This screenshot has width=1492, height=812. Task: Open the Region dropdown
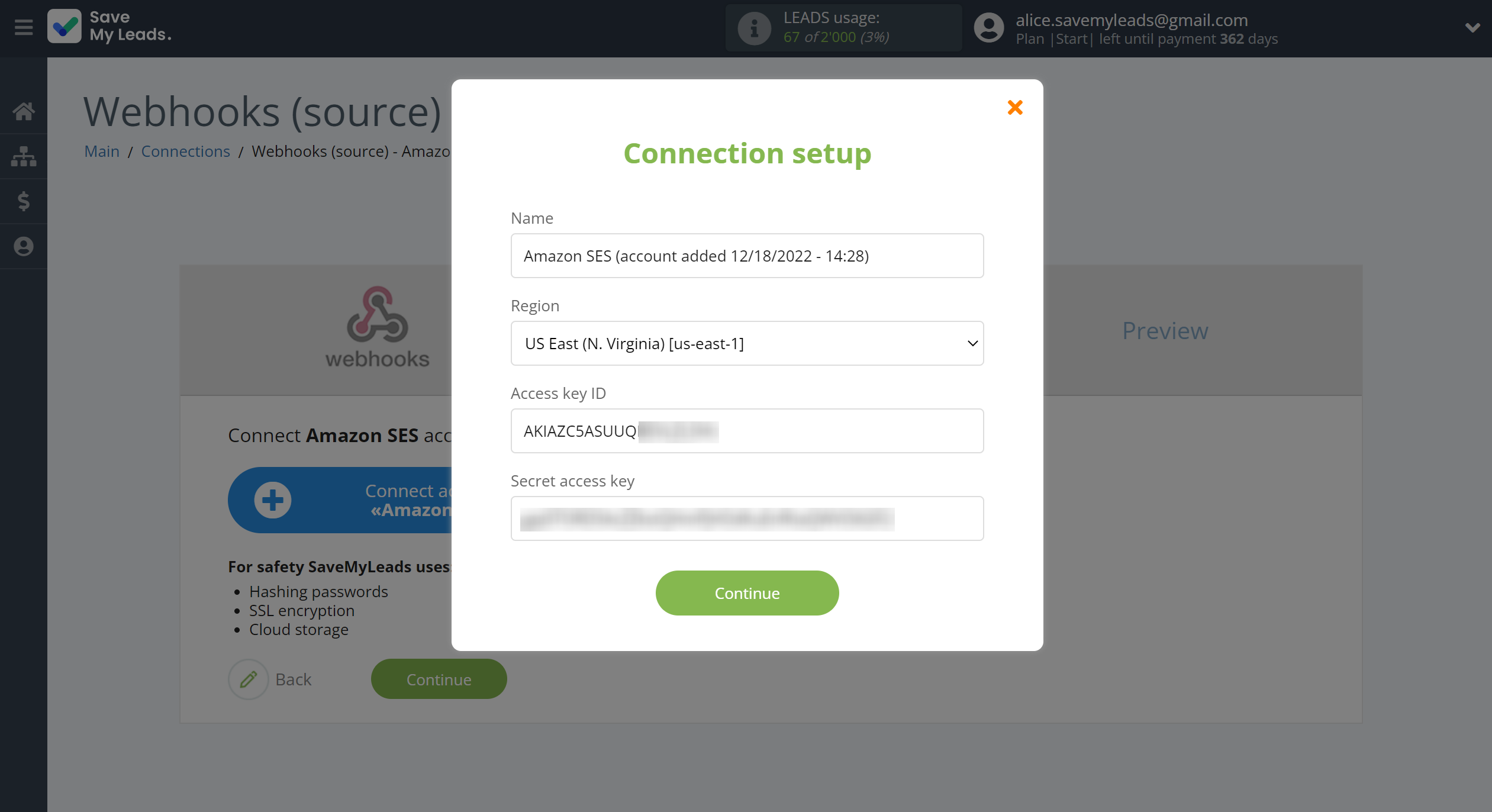pos(747,343)
